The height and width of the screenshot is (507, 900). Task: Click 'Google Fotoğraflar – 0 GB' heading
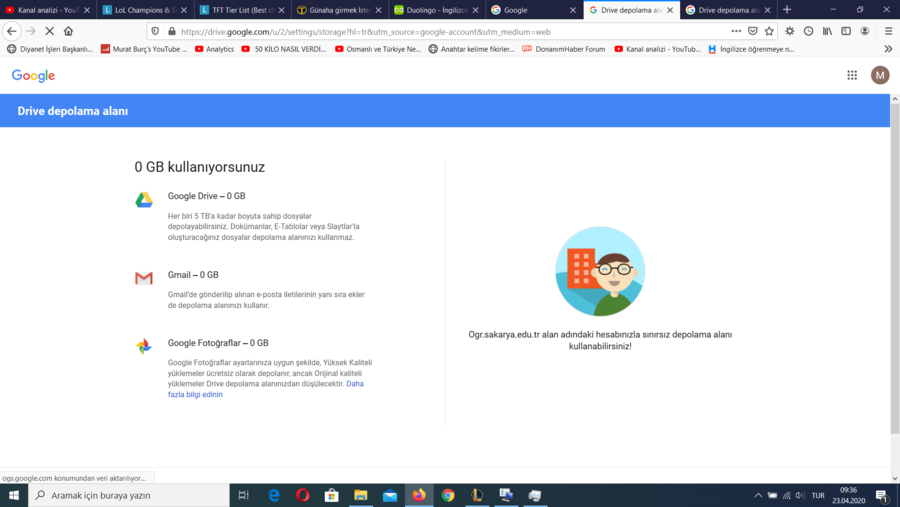pos(218,343)
